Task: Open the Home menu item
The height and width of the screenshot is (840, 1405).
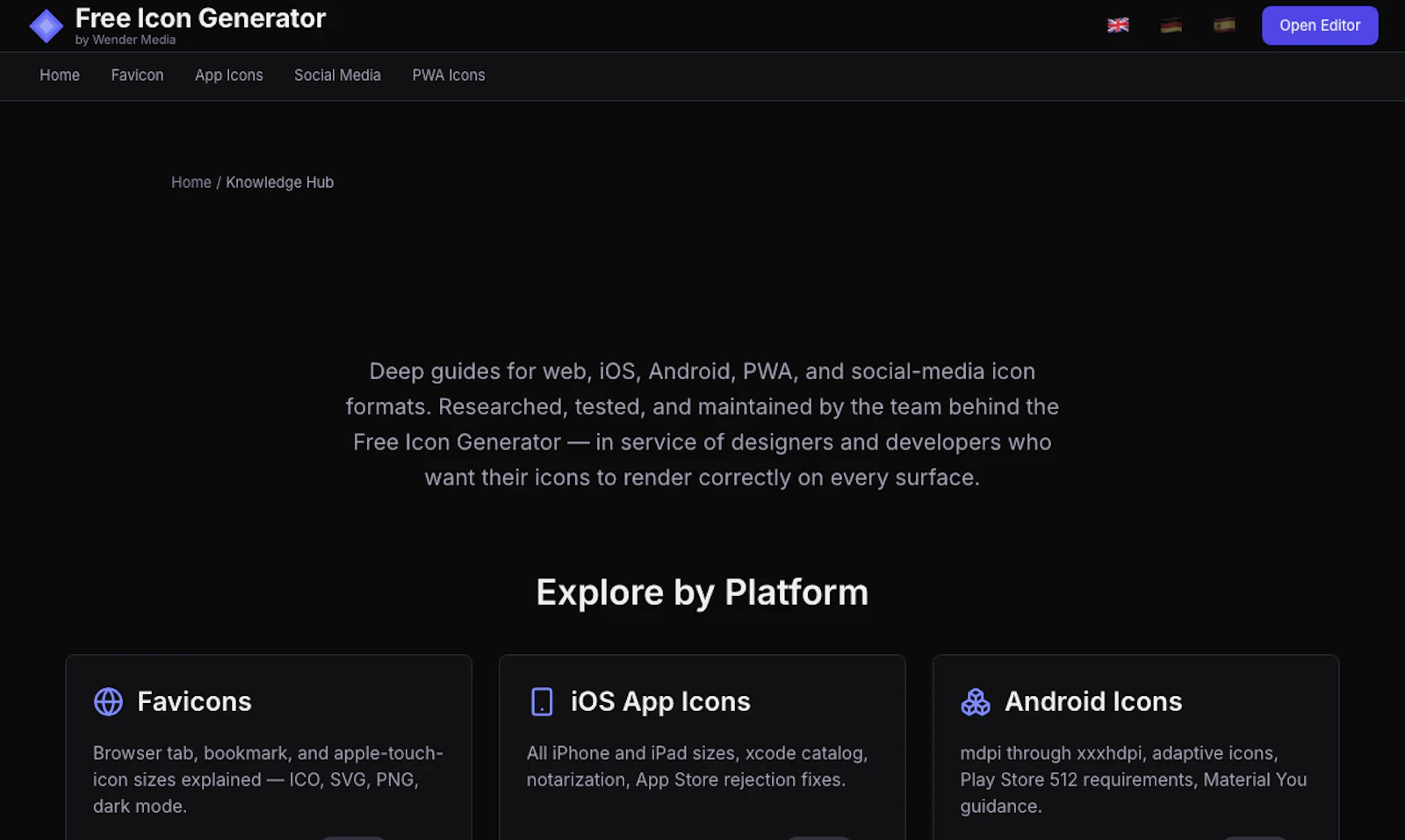Action: [x=60, y=75]
